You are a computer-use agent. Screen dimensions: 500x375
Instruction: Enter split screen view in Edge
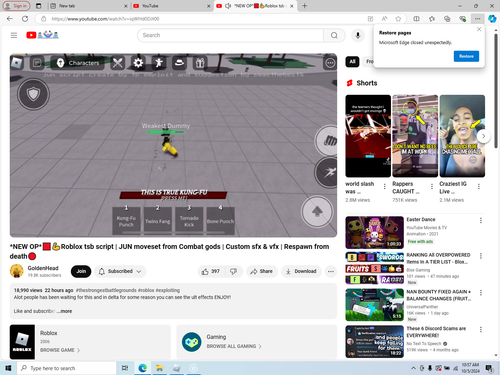(416, 19)
